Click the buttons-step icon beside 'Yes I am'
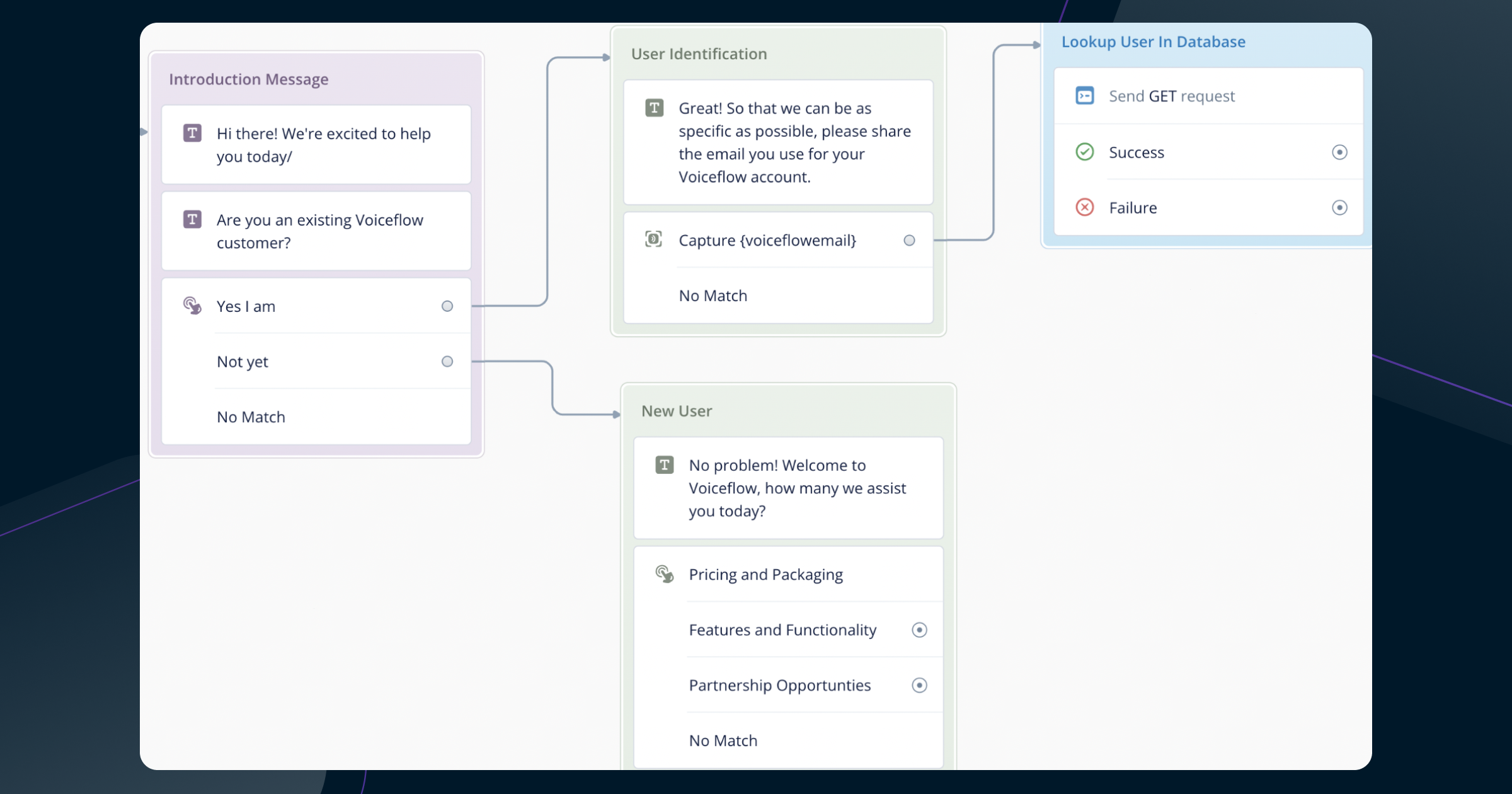Screen dimensions: 1512x794 [x=192, y=306]
